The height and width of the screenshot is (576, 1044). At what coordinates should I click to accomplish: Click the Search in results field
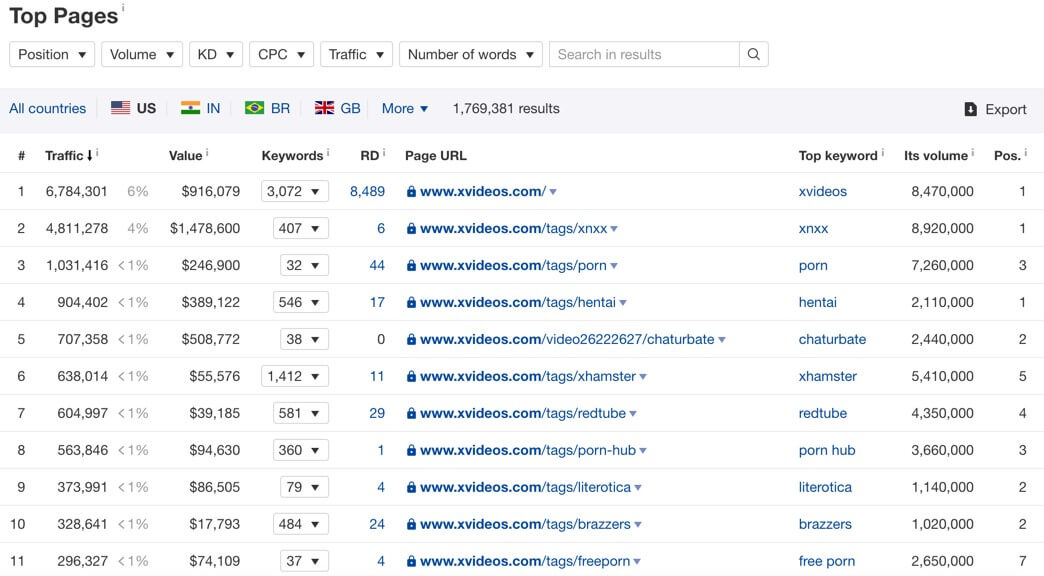644,55
